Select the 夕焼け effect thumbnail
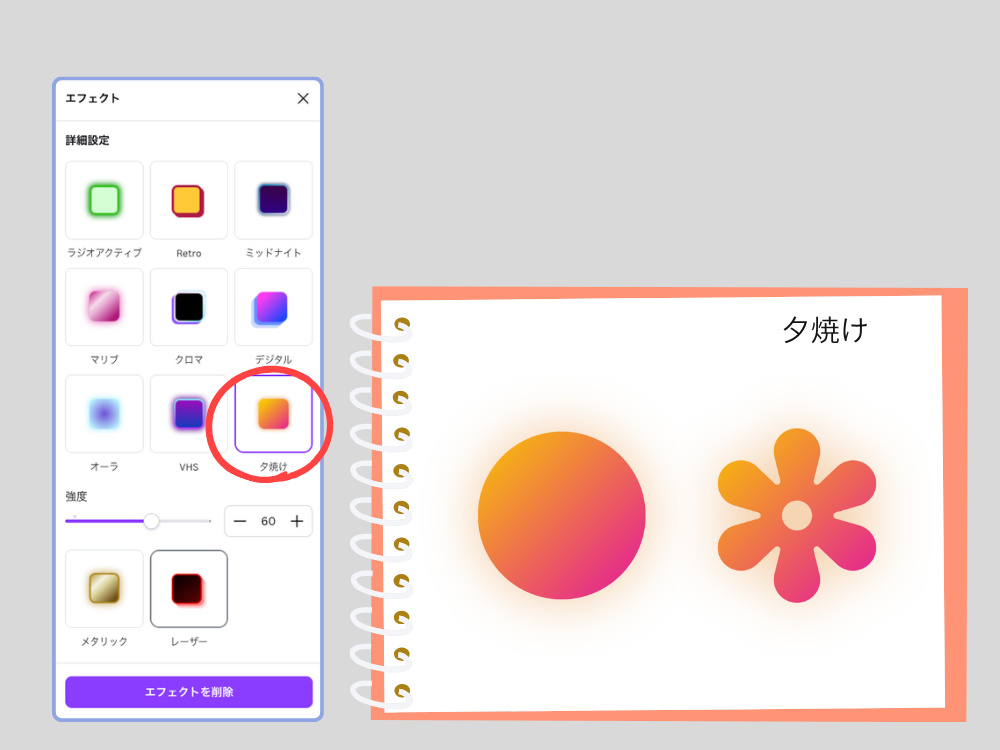1000x750 pixels. [274, 414]
